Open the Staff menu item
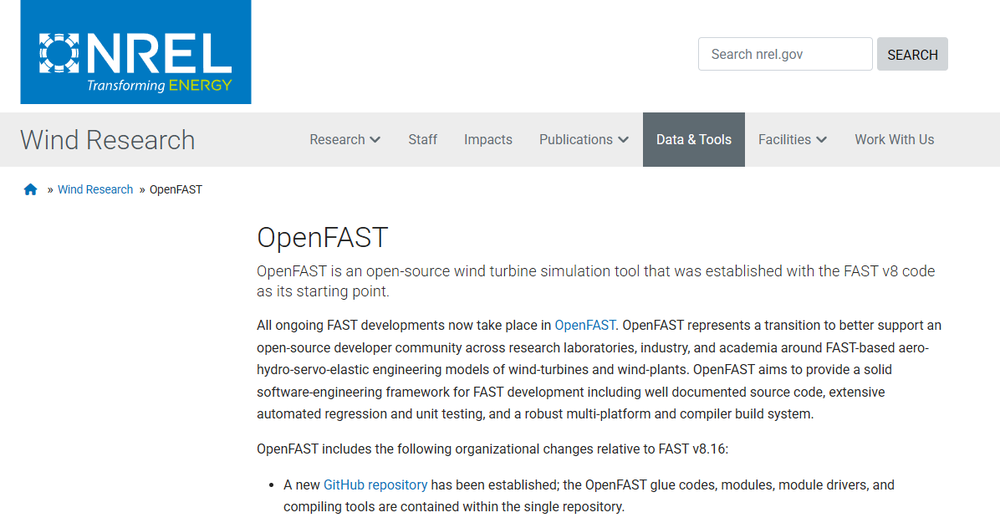The image size is (1000, 515). [x=423, y=140]
